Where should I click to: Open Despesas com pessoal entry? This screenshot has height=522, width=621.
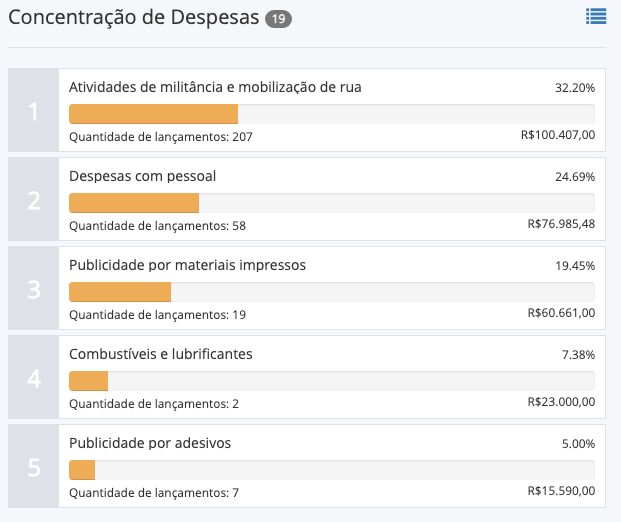[142, 176]
